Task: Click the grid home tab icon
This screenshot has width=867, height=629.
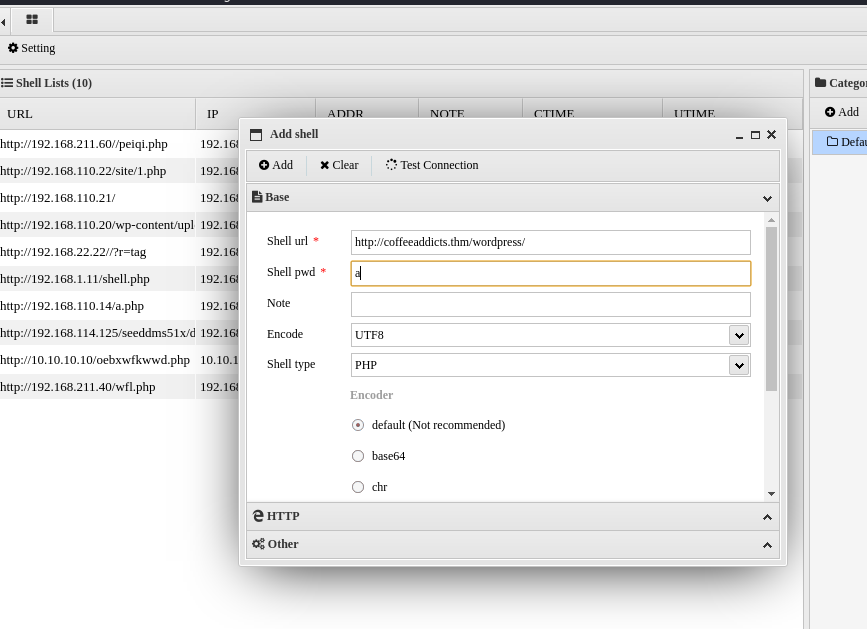Action: click(x=32, y=19)
